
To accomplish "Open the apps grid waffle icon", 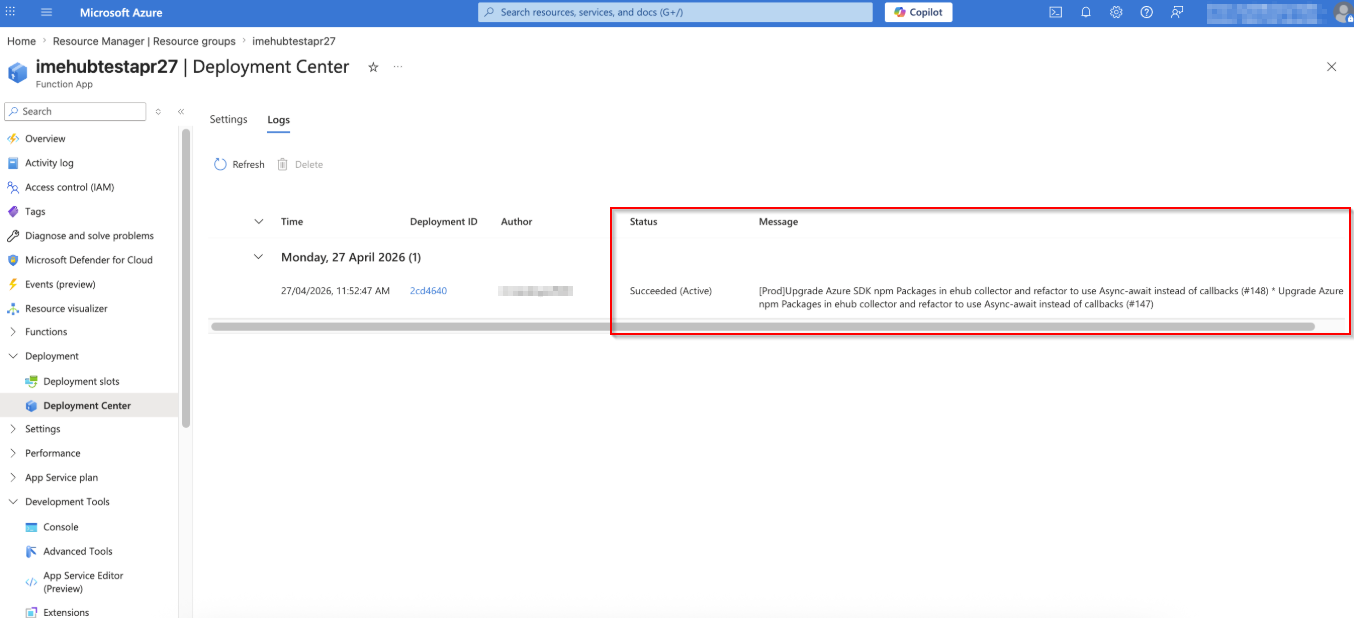I will [x=11, y=13].
